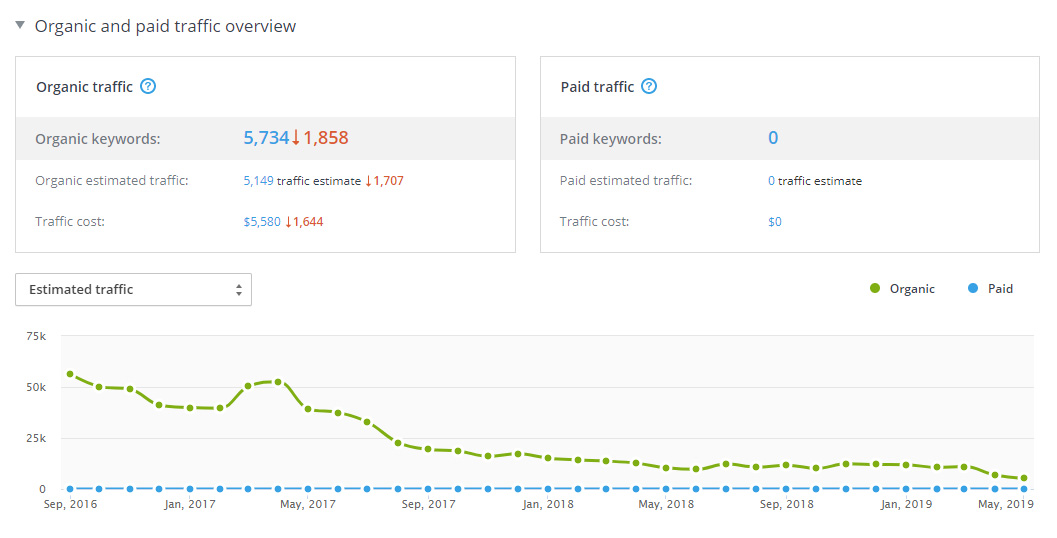
Task: Select the Jan, 2018 organic data point
Action: coord(547,458)
